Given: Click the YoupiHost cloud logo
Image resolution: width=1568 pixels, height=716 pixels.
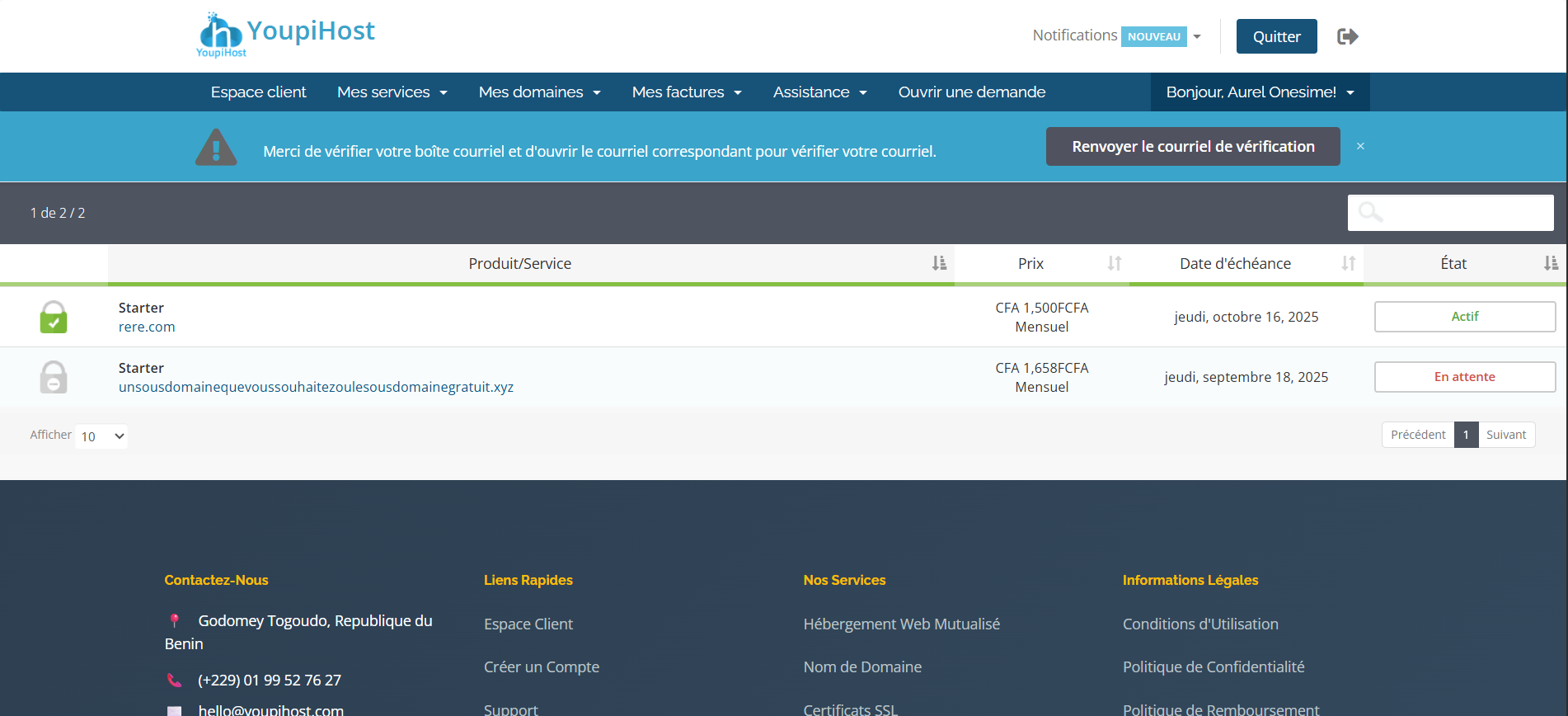Looking at the screenshot, I should pyautogui.click(x=221, y=35).
